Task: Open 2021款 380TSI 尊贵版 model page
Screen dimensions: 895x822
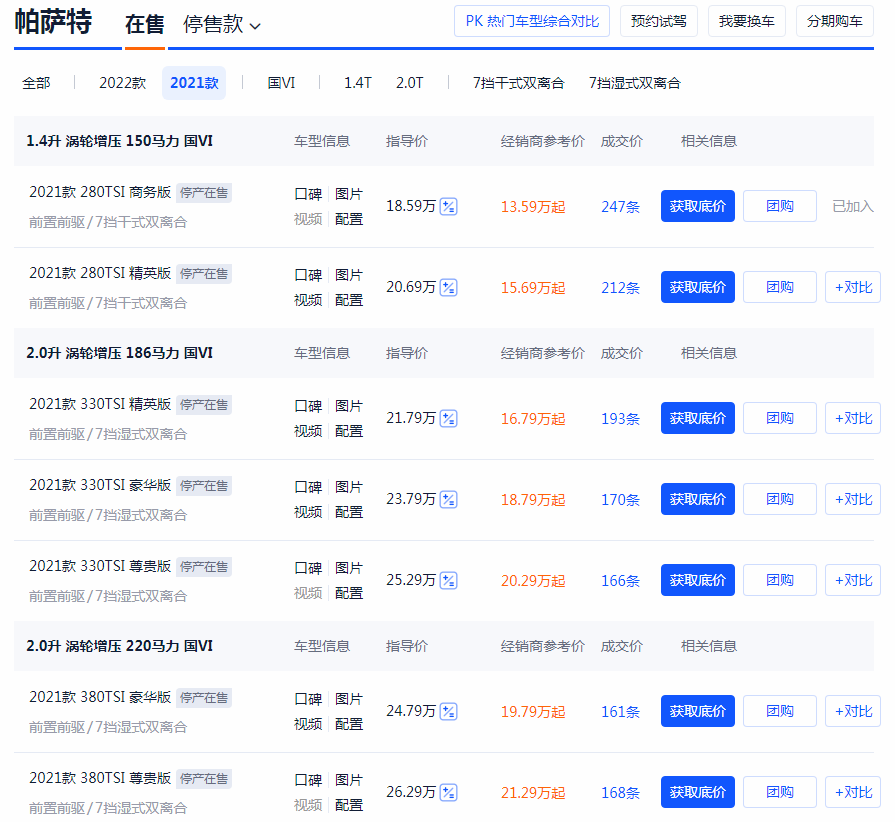Action: [100, 779]
